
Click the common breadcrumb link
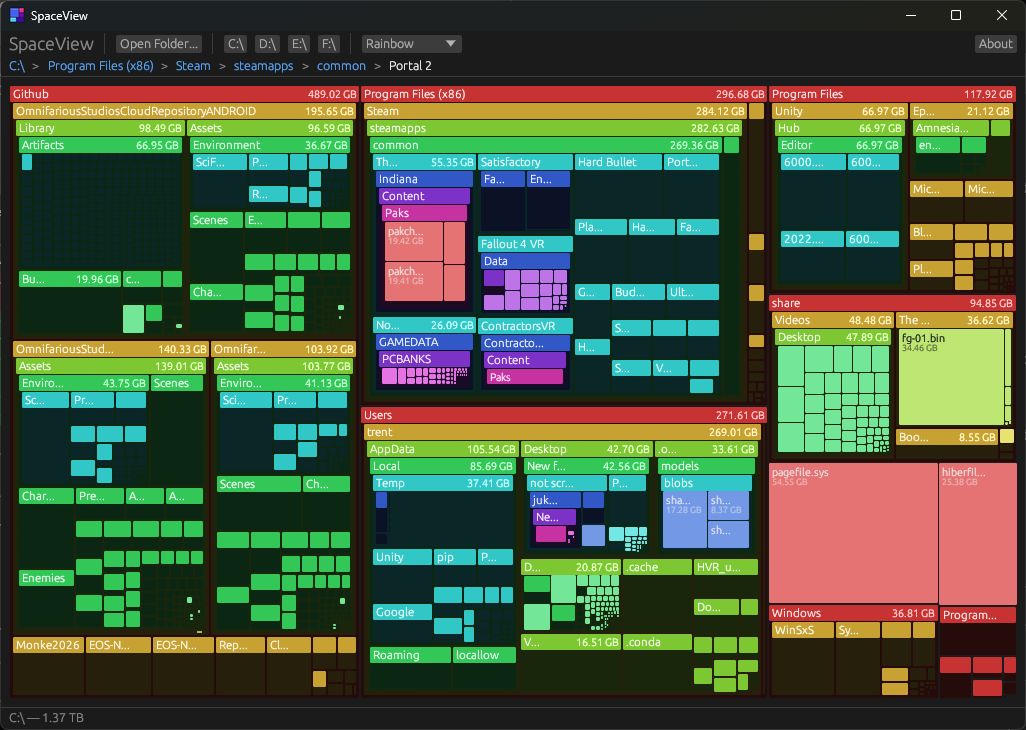pos(341,65)
